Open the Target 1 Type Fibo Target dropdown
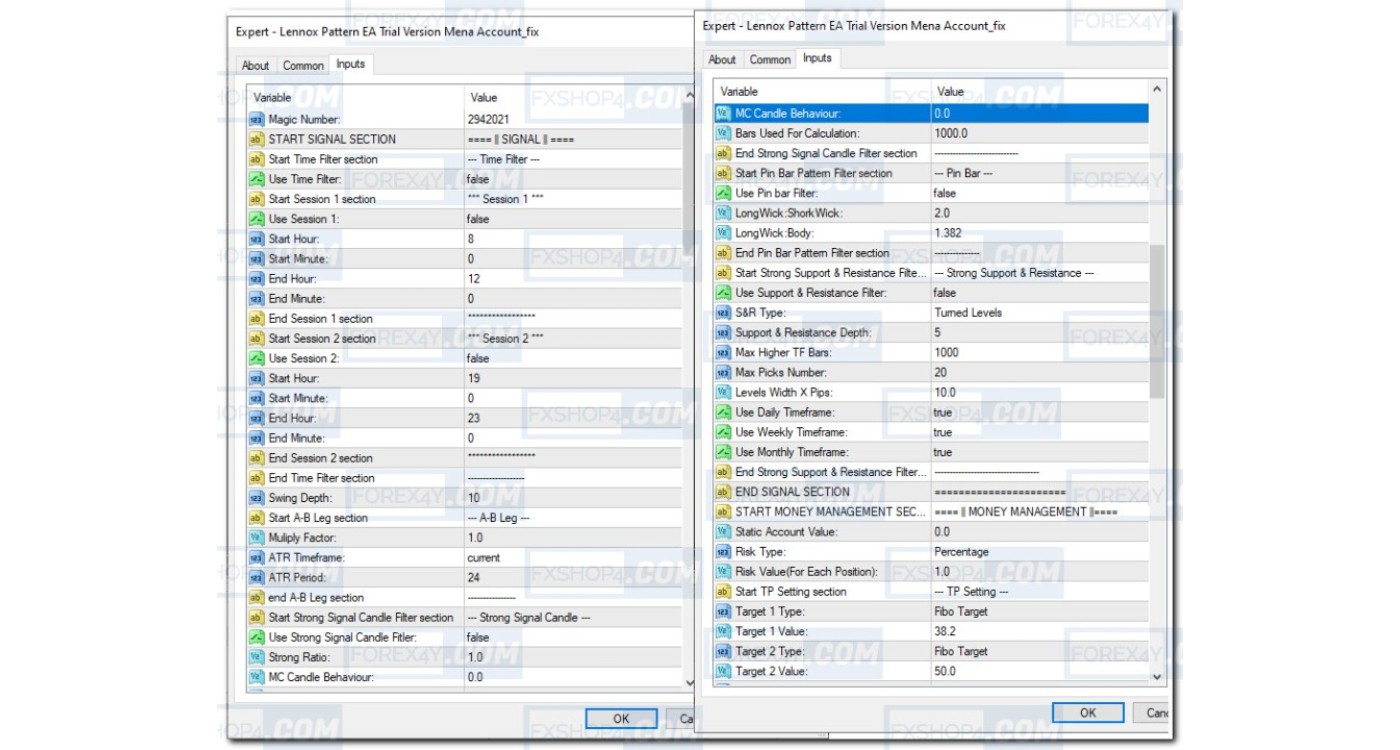 pyautogui.click(x=961, y=611)
